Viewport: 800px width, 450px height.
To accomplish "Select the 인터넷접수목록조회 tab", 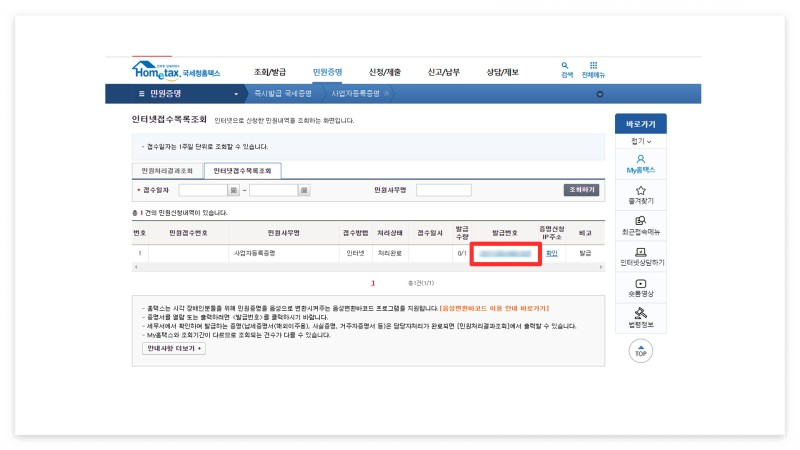I will [242, 171].
